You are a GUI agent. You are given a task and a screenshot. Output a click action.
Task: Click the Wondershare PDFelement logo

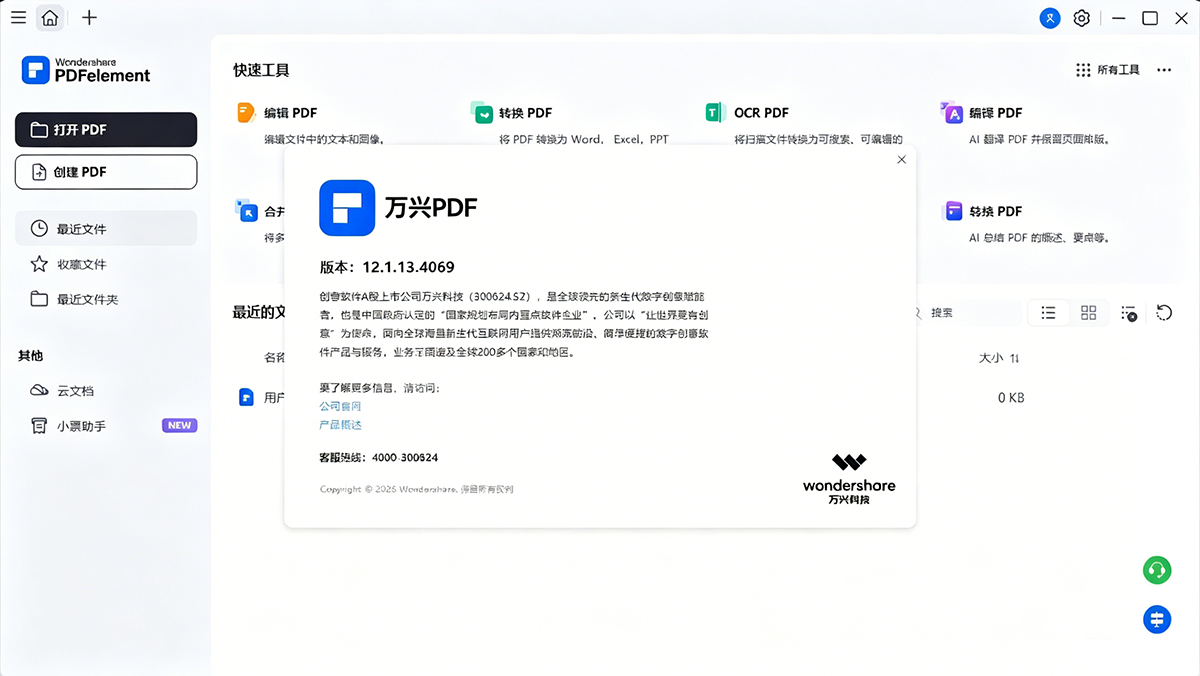87,69
